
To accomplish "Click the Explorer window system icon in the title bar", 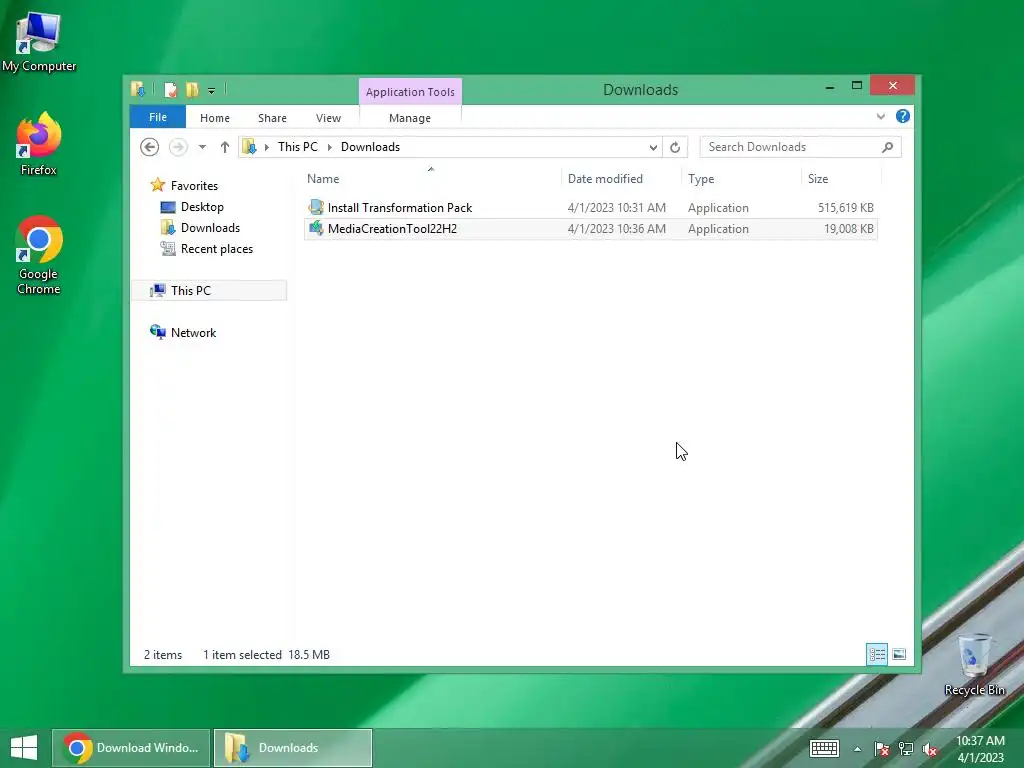I will [x=138, y=89].
